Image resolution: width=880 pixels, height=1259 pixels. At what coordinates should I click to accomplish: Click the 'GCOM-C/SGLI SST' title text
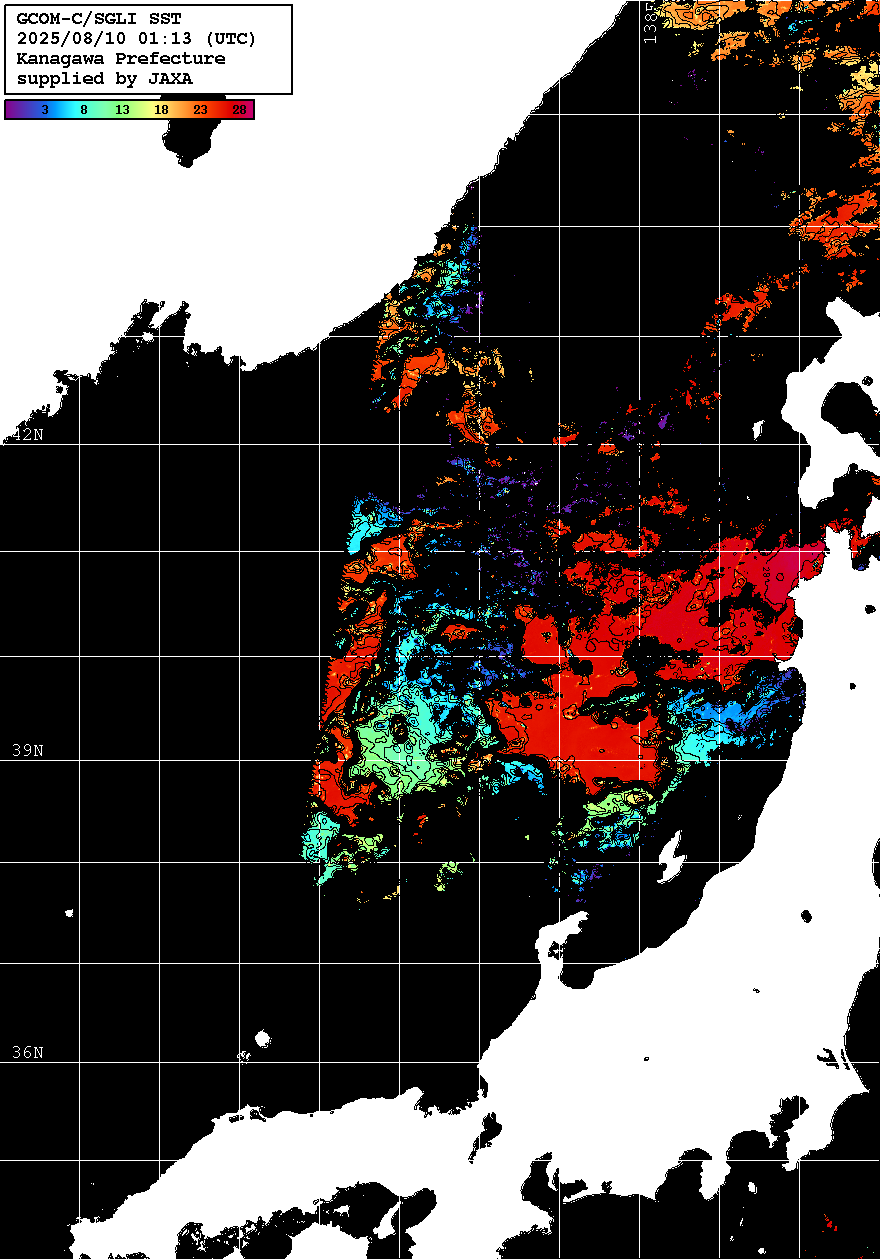[99, 19]
